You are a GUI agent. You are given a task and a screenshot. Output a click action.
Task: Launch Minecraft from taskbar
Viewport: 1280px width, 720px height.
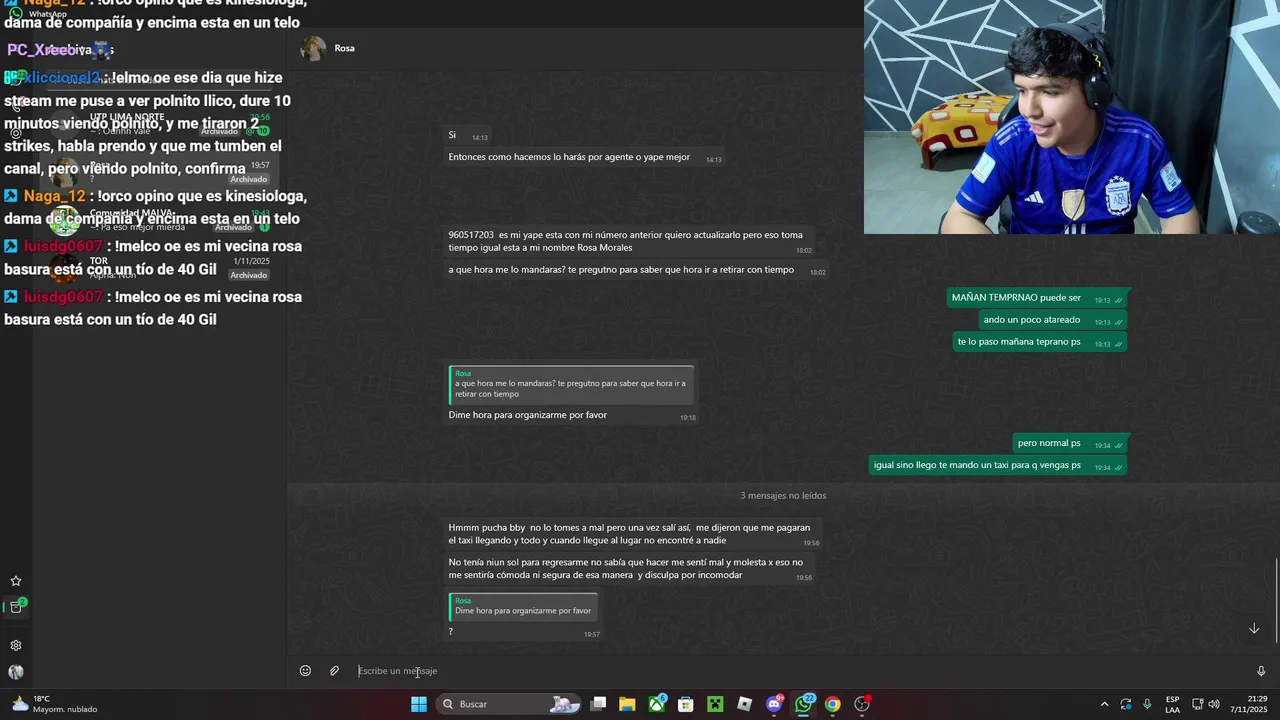715,704
